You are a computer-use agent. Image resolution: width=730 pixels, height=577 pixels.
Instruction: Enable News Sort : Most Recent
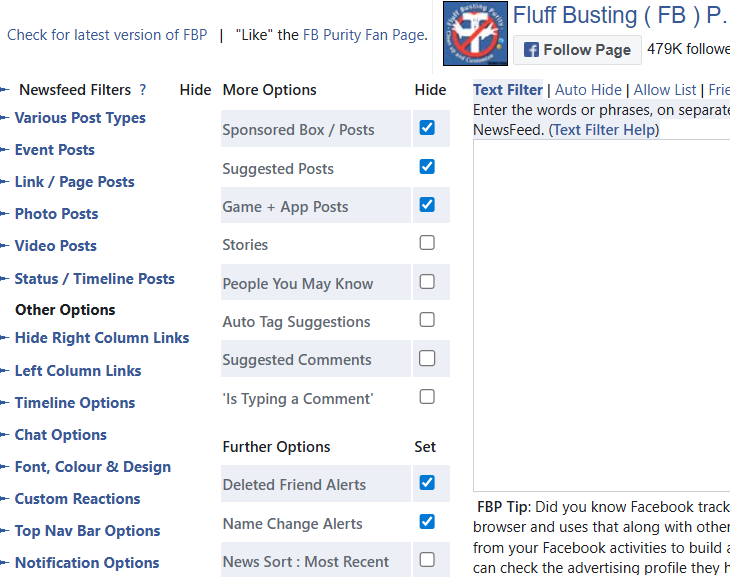(x=427, y=559)
